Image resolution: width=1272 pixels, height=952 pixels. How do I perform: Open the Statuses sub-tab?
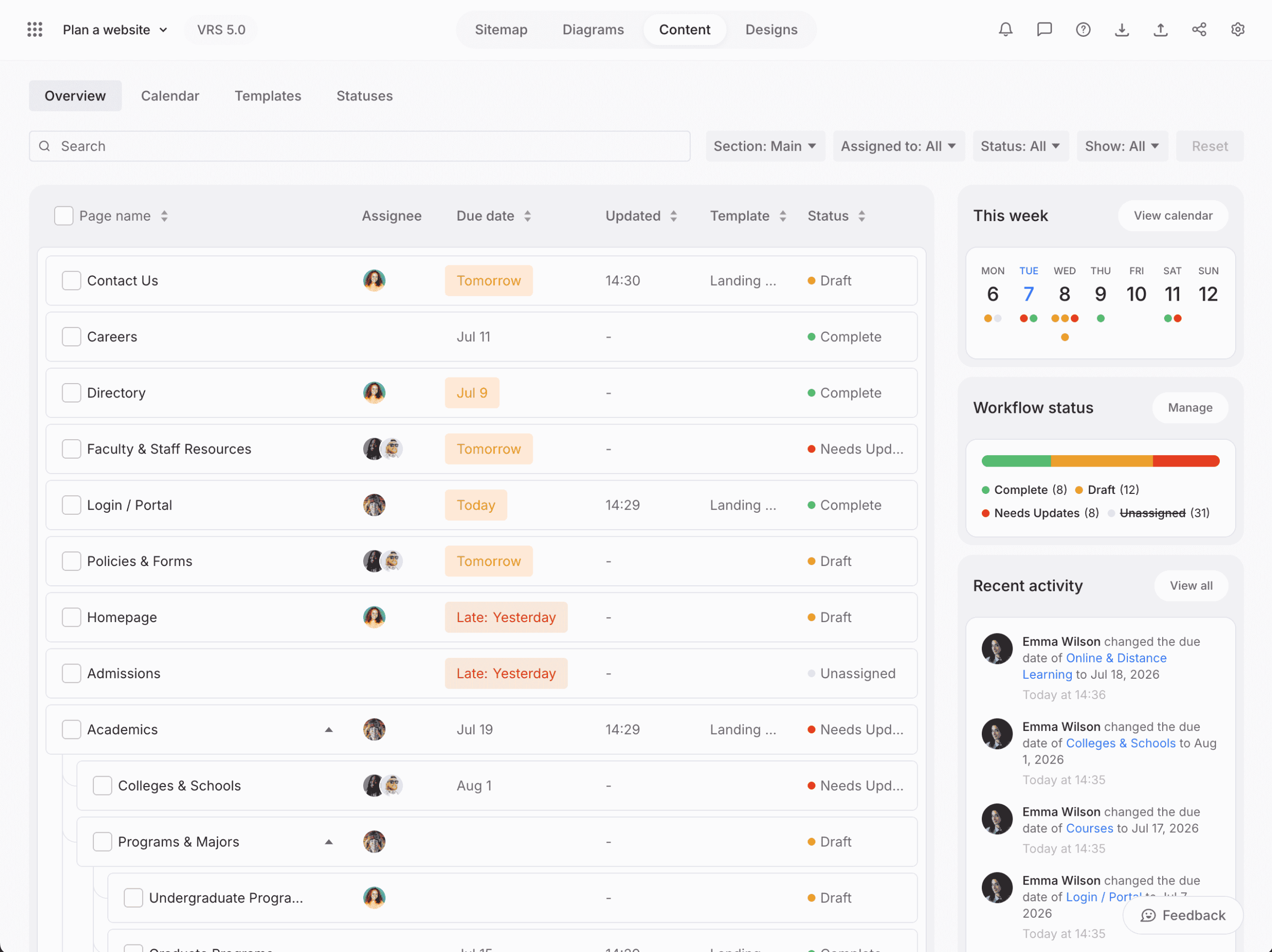point(365,95)
